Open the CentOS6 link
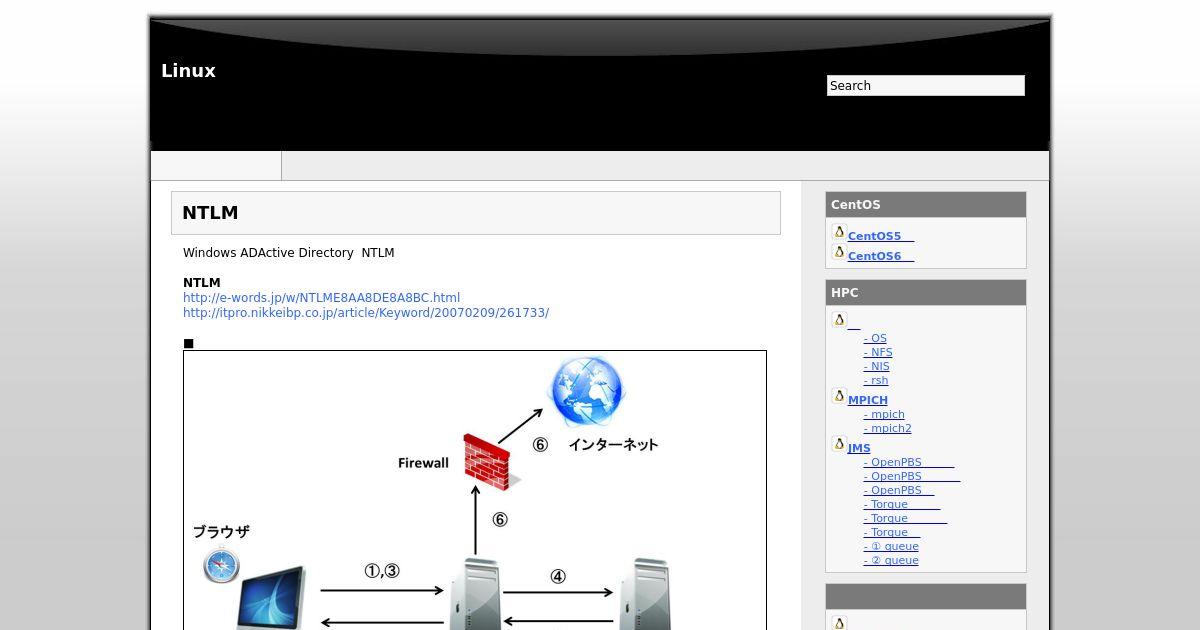 pyautogui.click(x=880, y=257)
